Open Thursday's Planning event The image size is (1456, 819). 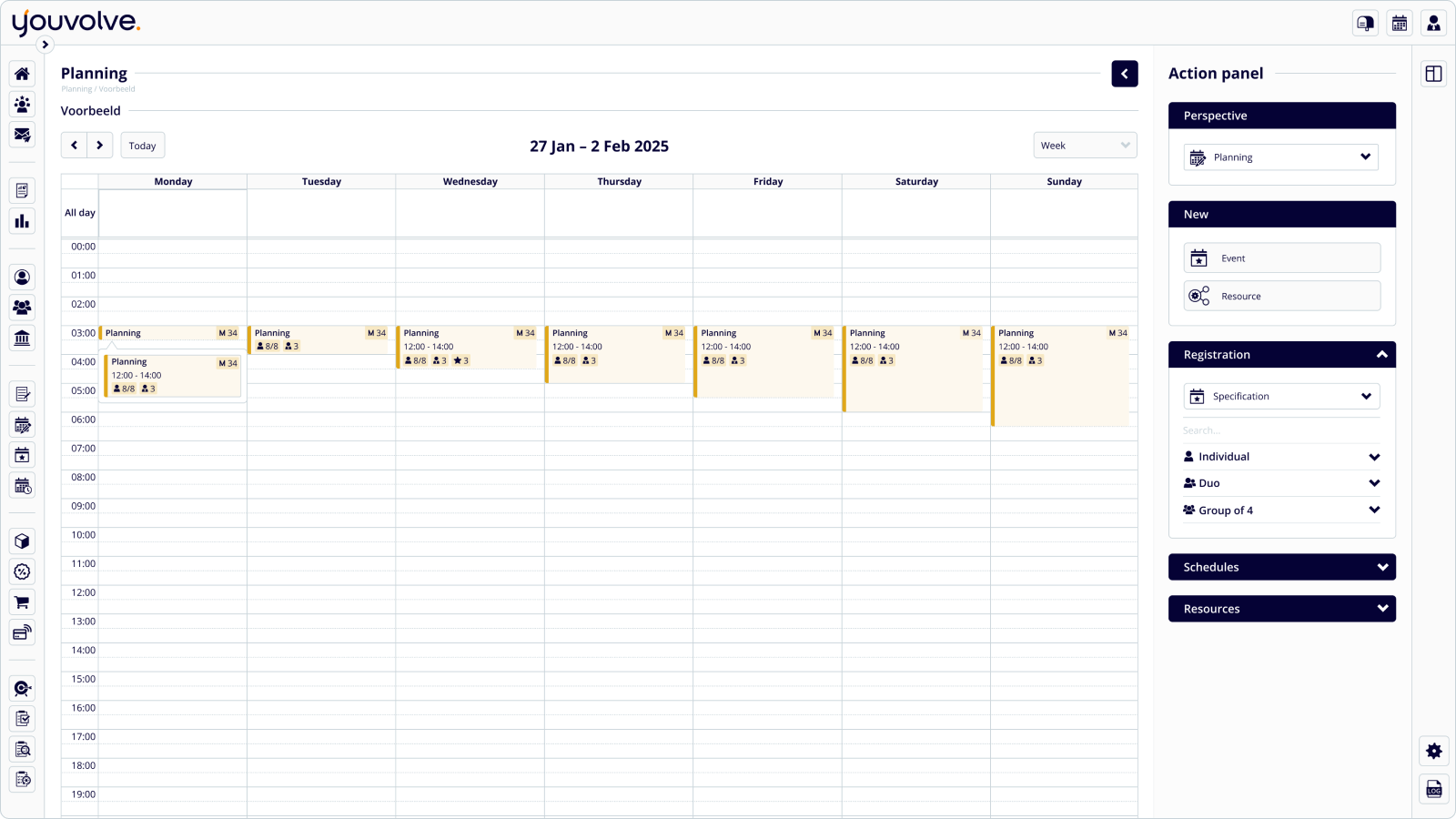[x=616, y=354]
